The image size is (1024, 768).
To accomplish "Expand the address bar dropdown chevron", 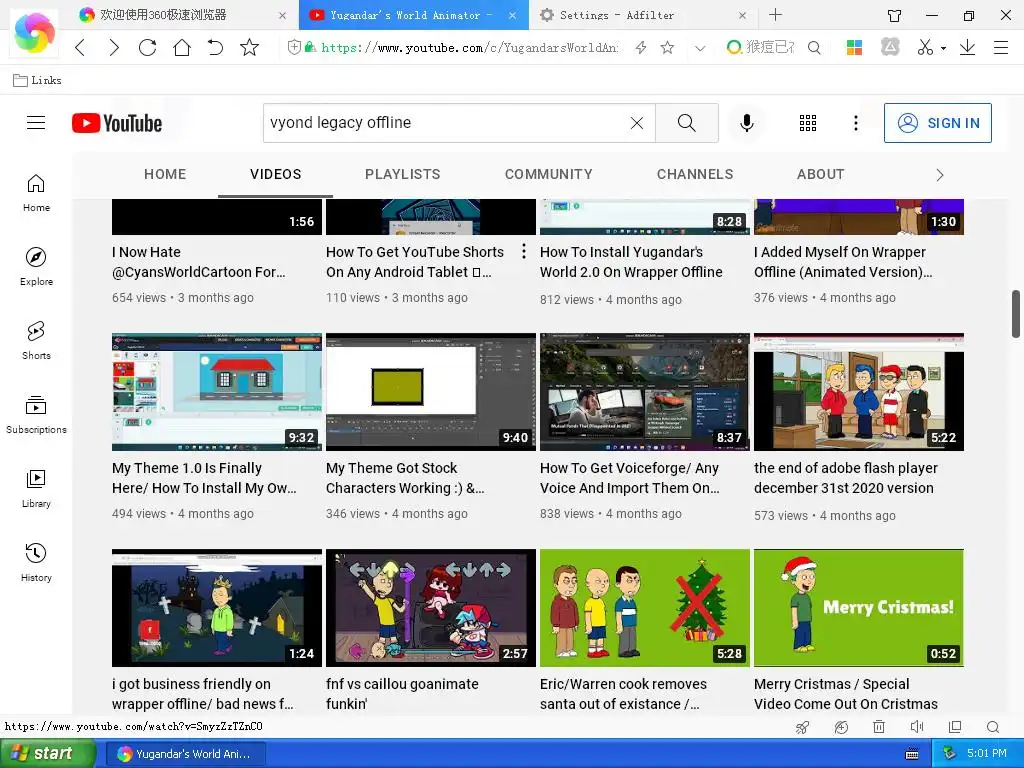I will click(700, 48).
